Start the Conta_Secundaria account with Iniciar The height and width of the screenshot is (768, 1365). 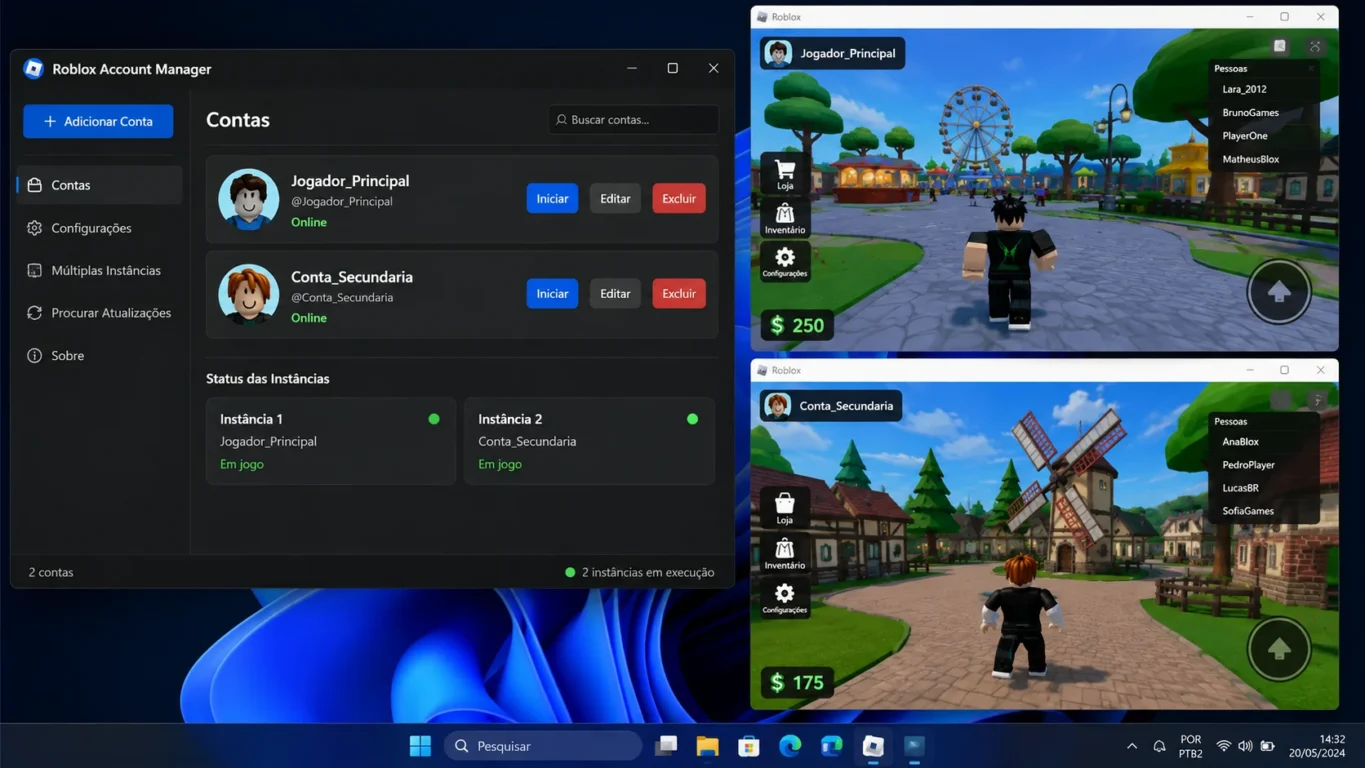(x=552, y=293)
